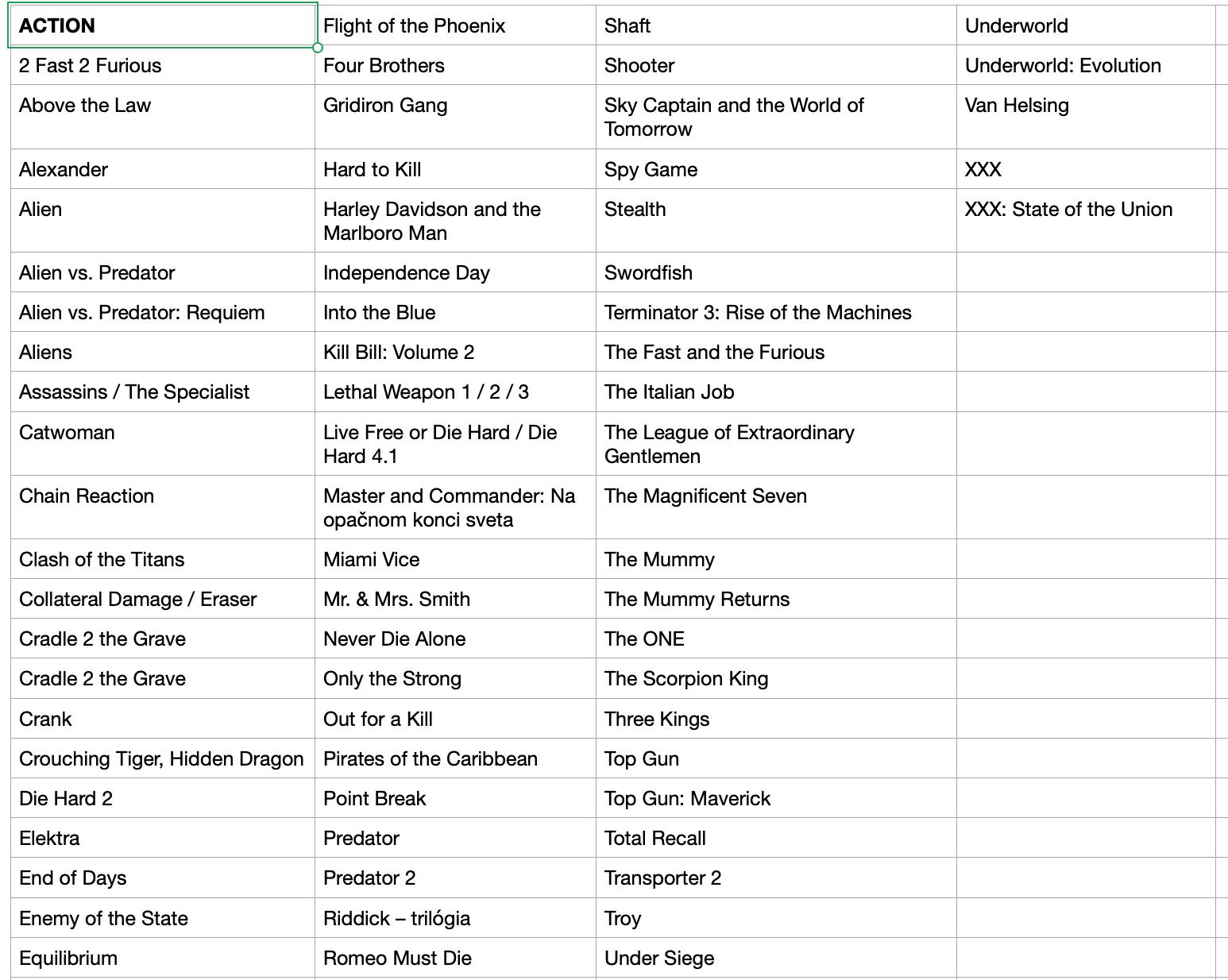The image size is (1228, 980).
Task: Select the 'Independence Day' cell
Action: coord(454,272)
